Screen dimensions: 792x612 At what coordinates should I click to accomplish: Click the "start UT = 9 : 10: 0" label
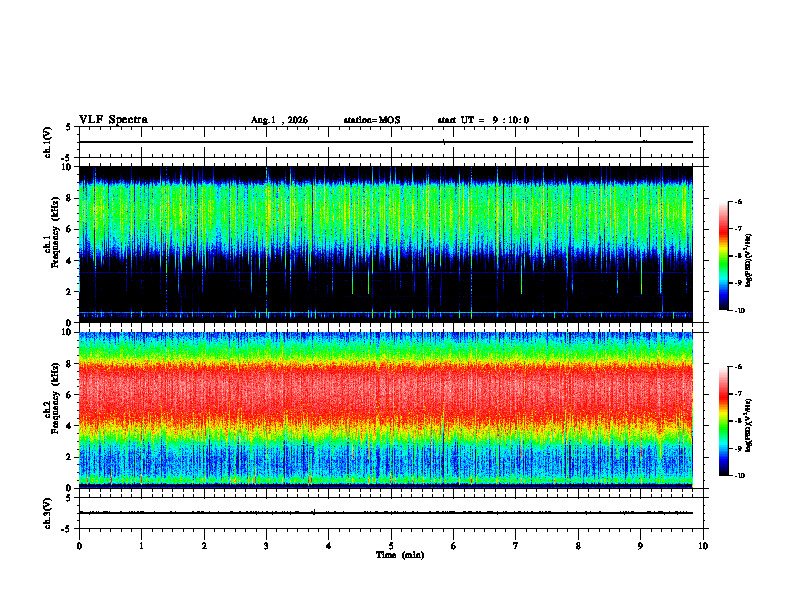483,120
